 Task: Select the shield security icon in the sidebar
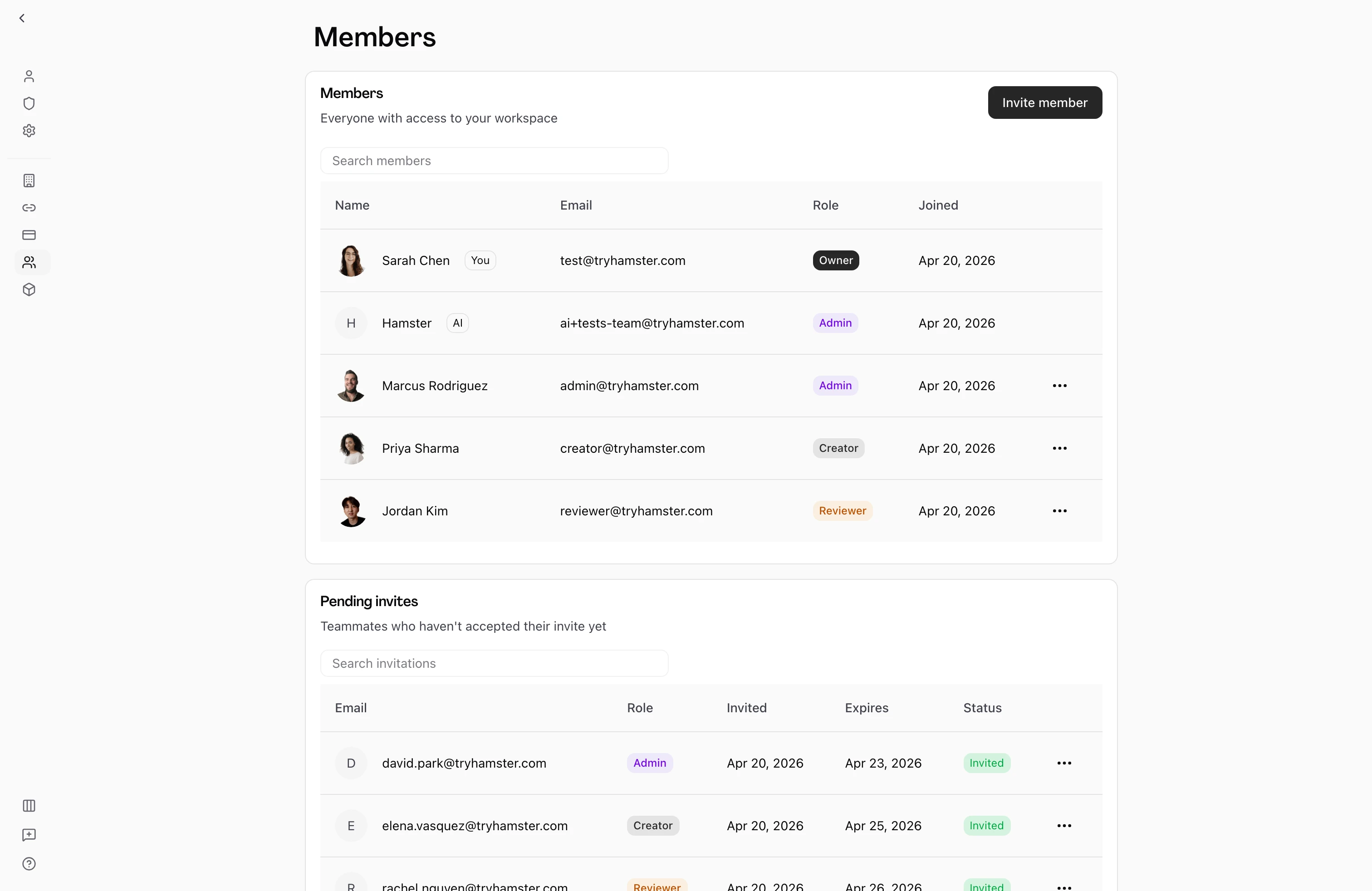coord(29,103)
